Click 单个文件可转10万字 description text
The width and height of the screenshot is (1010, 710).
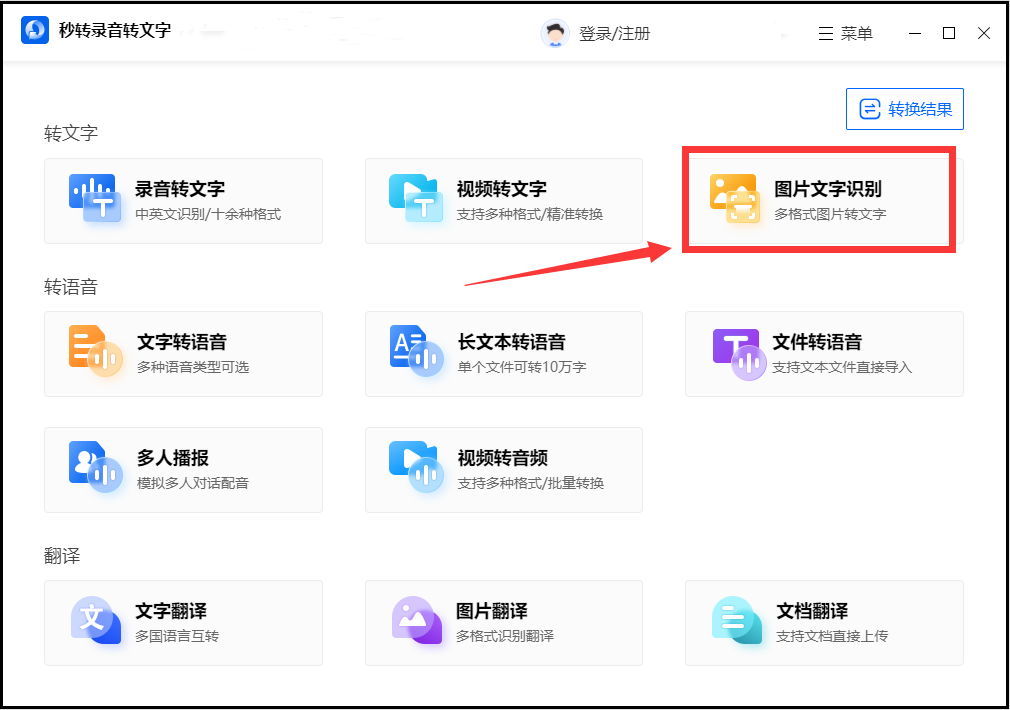coord(522,367)
